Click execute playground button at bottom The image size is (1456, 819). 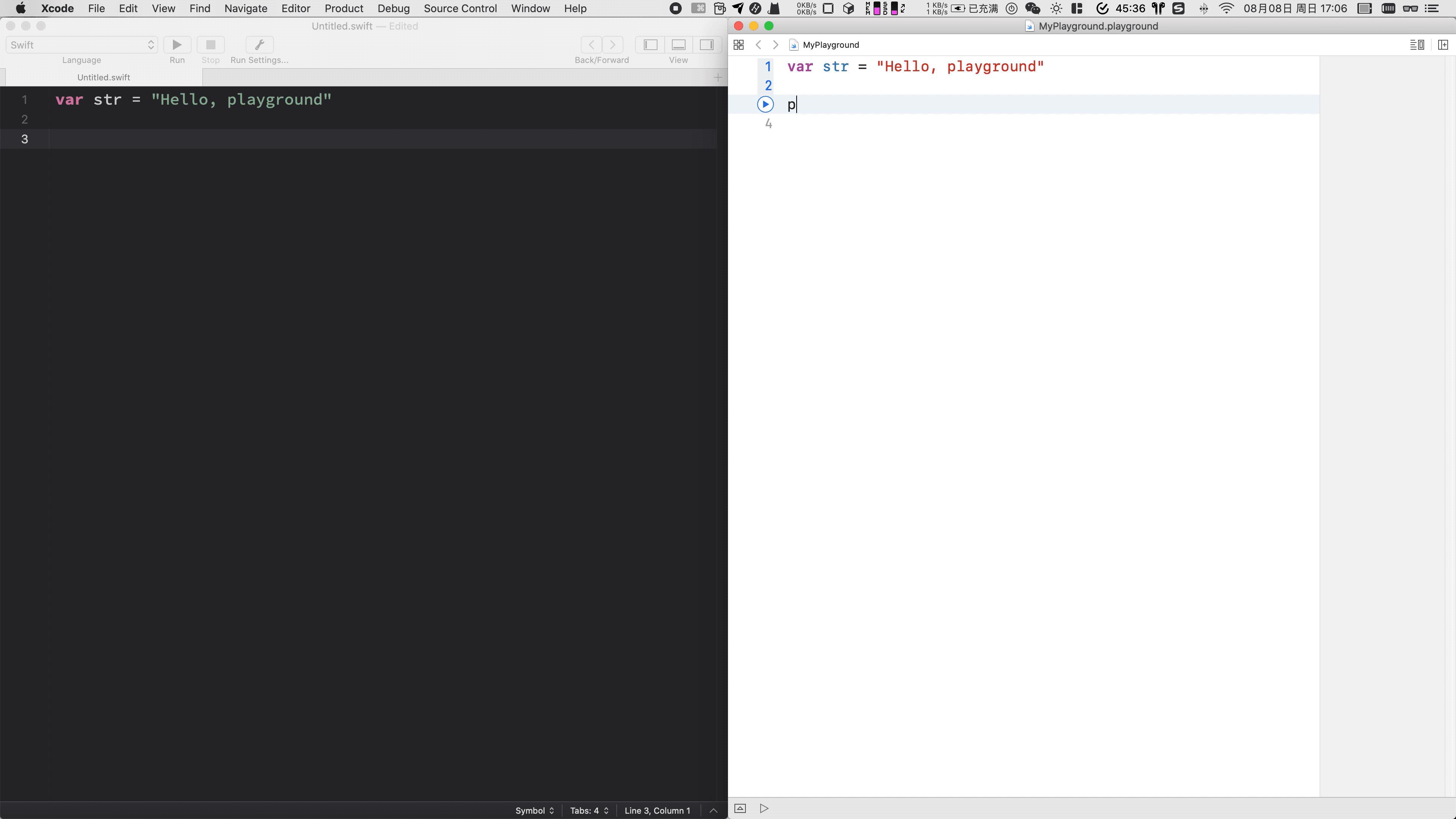click(x=764, y=808)
